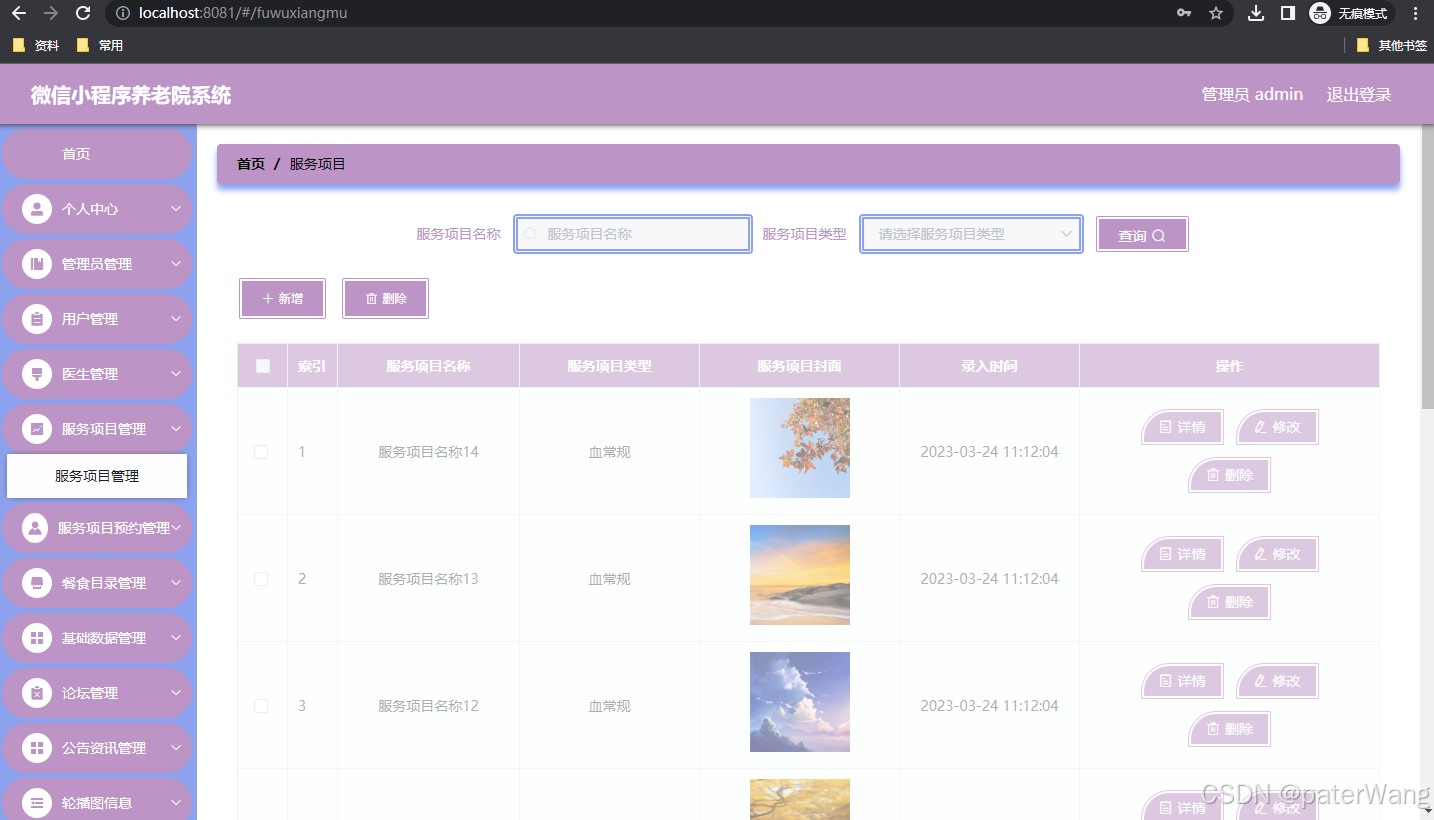Screen dimensions: 1434x820
Task: Click the 公告资讯管理 grid icon
Action: [x=37, y=748]
